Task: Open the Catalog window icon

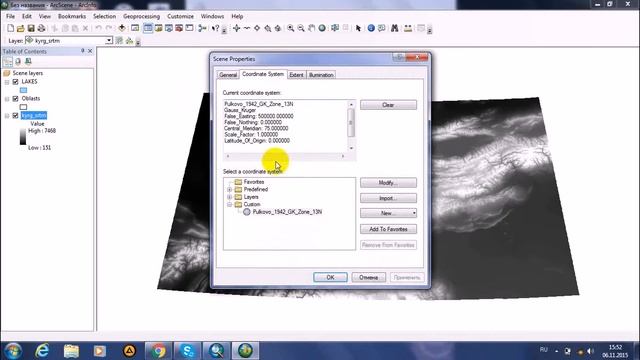Action: point(158,28)
